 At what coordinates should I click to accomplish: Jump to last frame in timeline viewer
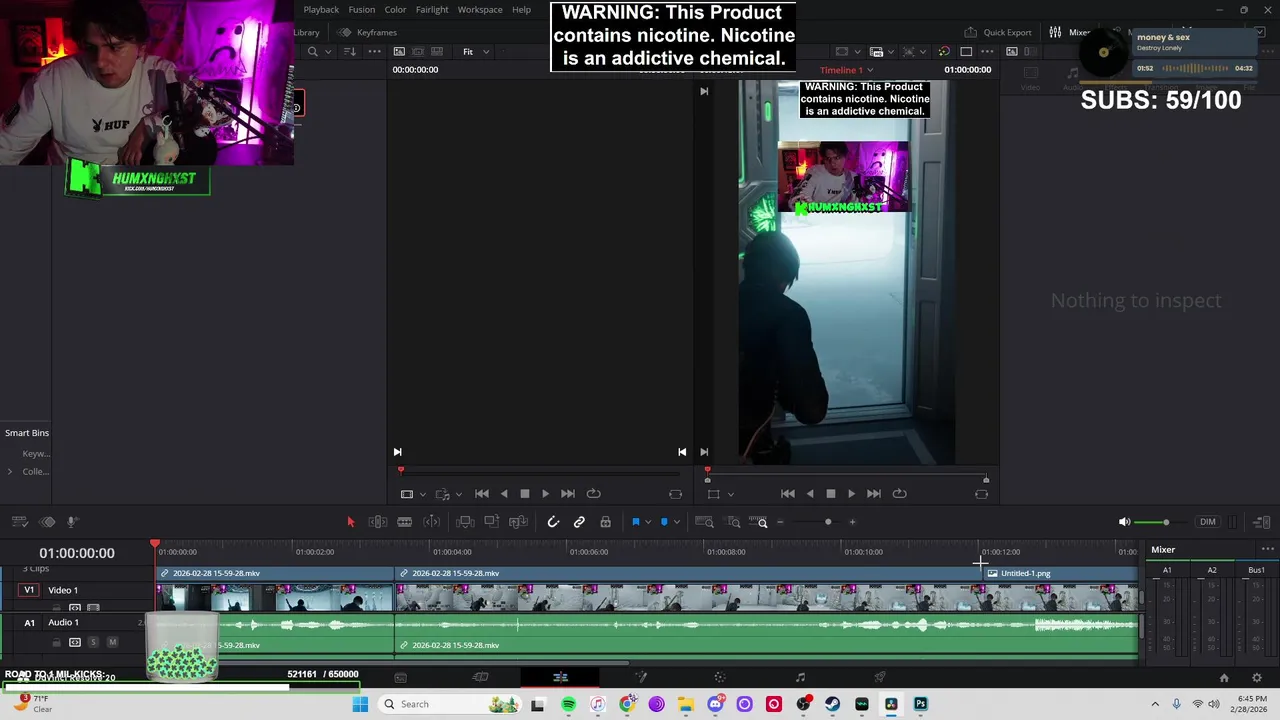coord(874,494)
